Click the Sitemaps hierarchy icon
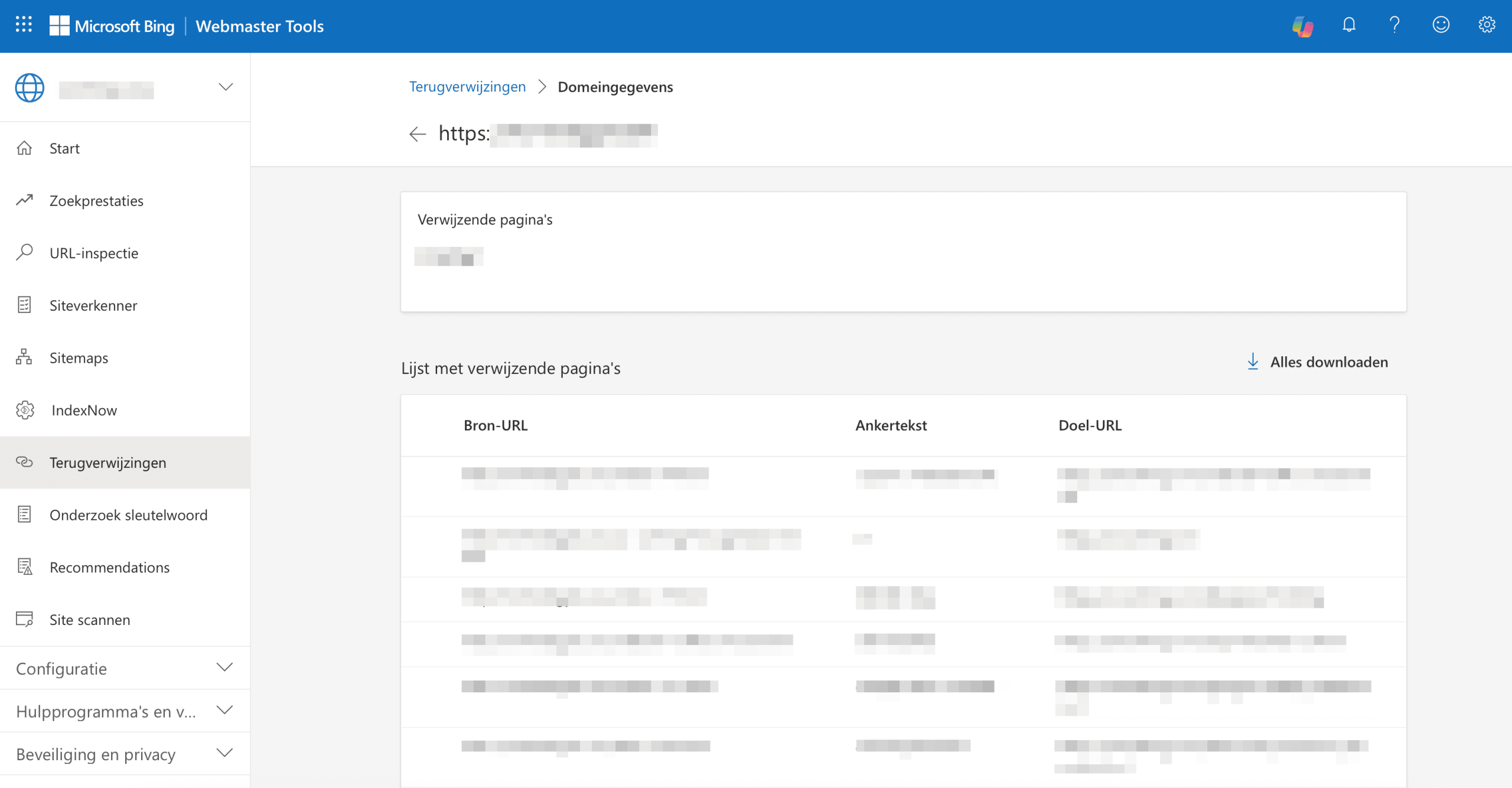The image size is (1512, 788). pos(24,357)
